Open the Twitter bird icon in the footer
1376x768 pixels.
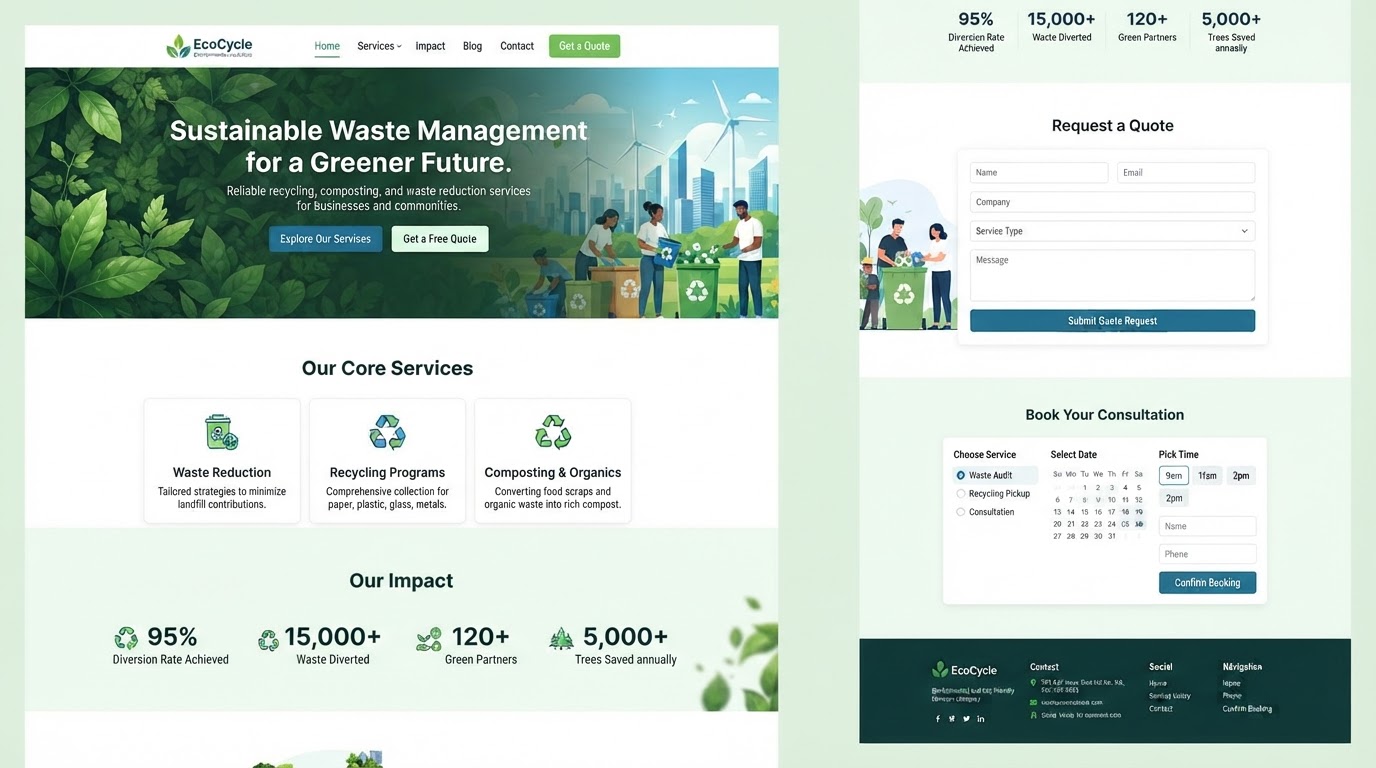(966, 719)
